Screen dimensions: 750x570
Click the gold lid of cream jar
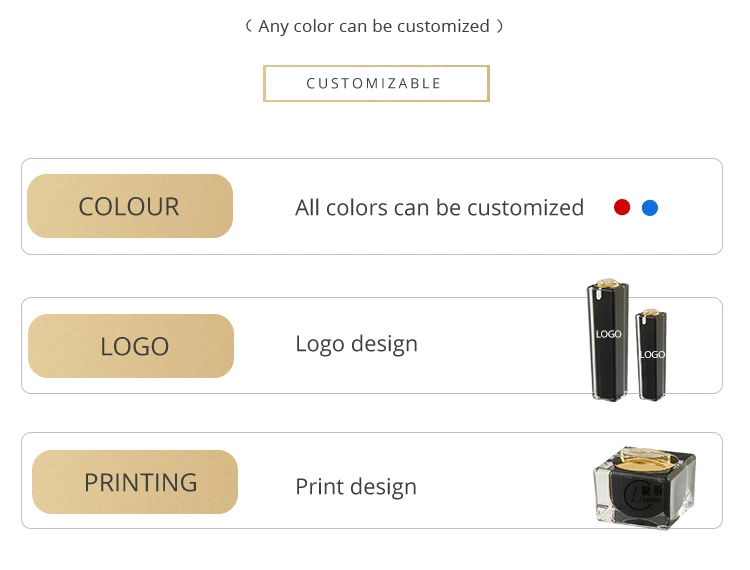pos(647,458)
